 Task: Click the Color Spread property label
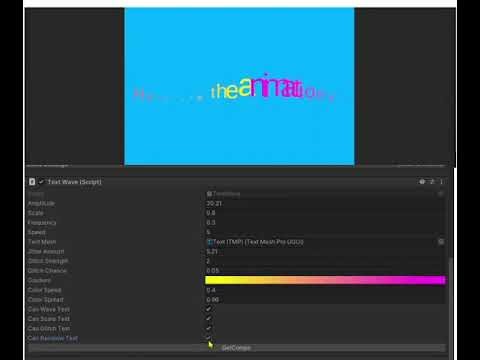point(46,300)
